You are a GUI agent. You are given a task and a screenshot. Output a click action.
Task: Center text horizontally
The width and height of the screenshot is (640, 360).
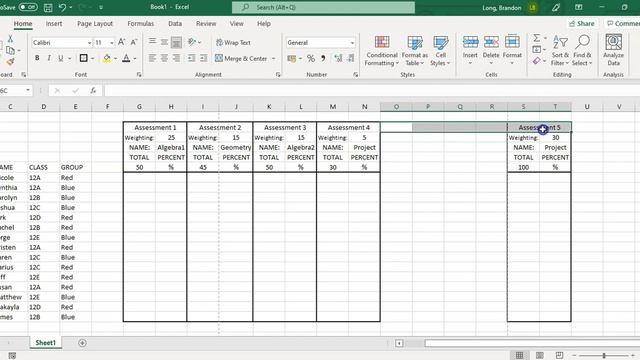pos(164,58)
